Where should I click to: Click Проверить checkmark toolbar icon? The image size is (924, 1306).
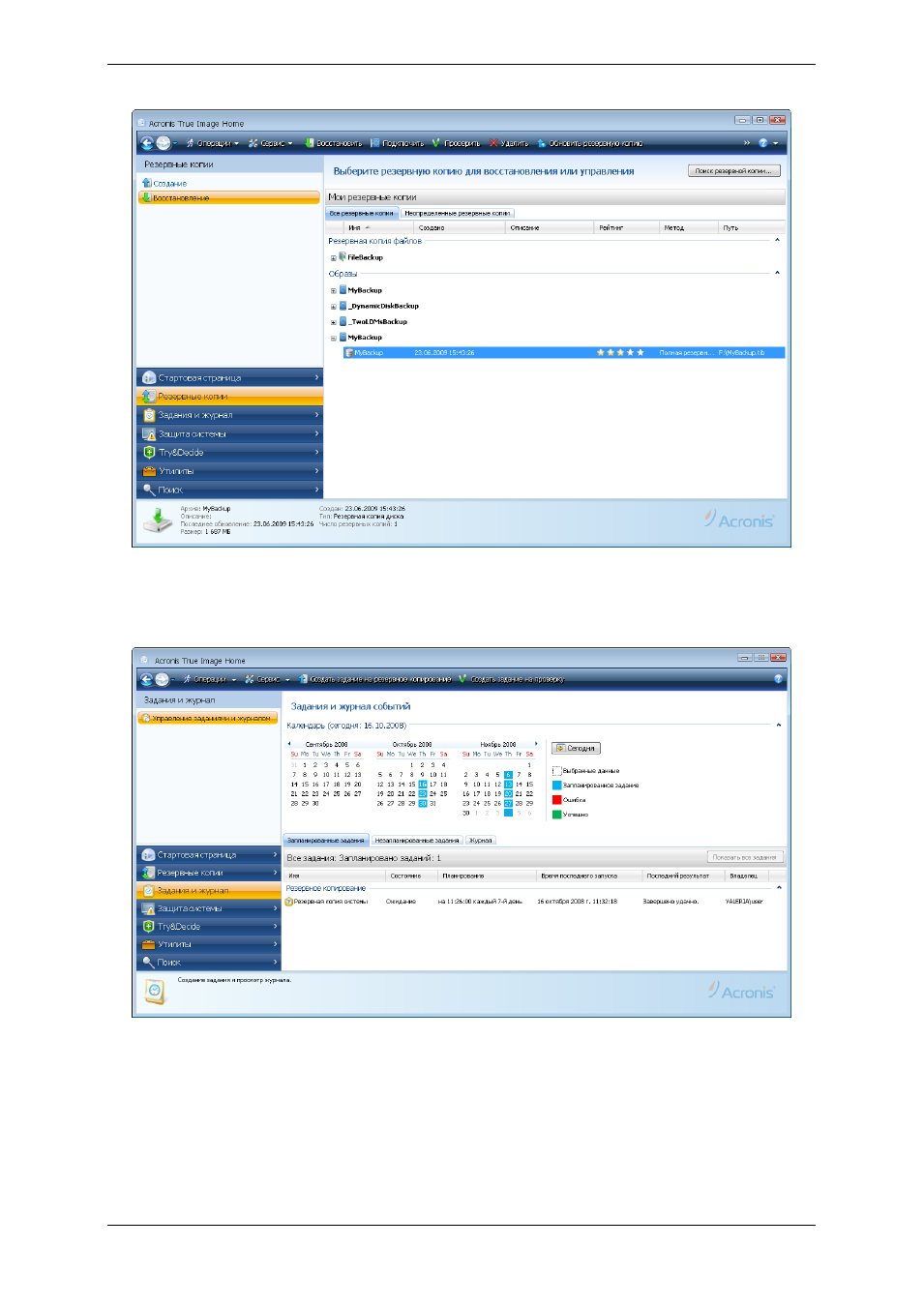pyautogui.click(x=436, y=143)
